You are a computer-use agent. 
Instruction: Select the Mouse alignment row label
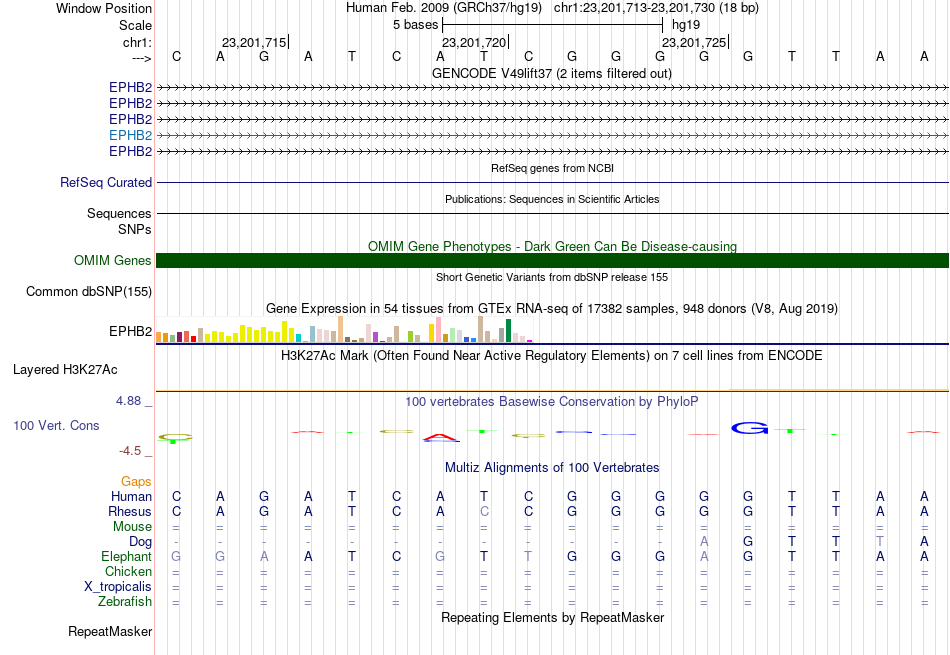point(133,527)
